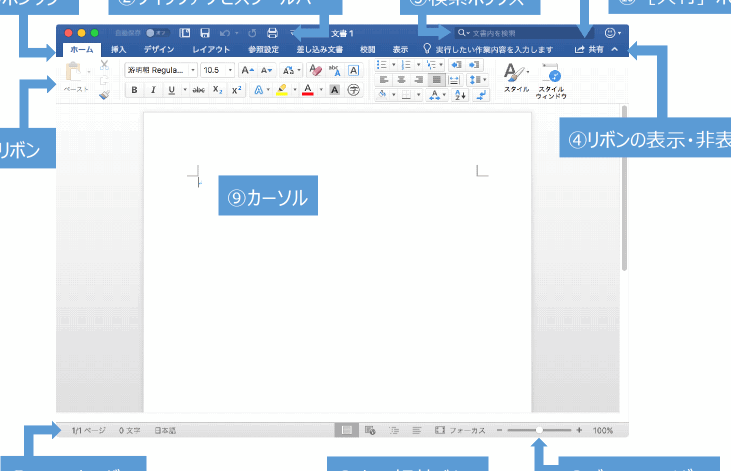731x471 pixels.
Task: Collapse the ribbon with the chevron arrow
Action: click(x=614, y=49)
